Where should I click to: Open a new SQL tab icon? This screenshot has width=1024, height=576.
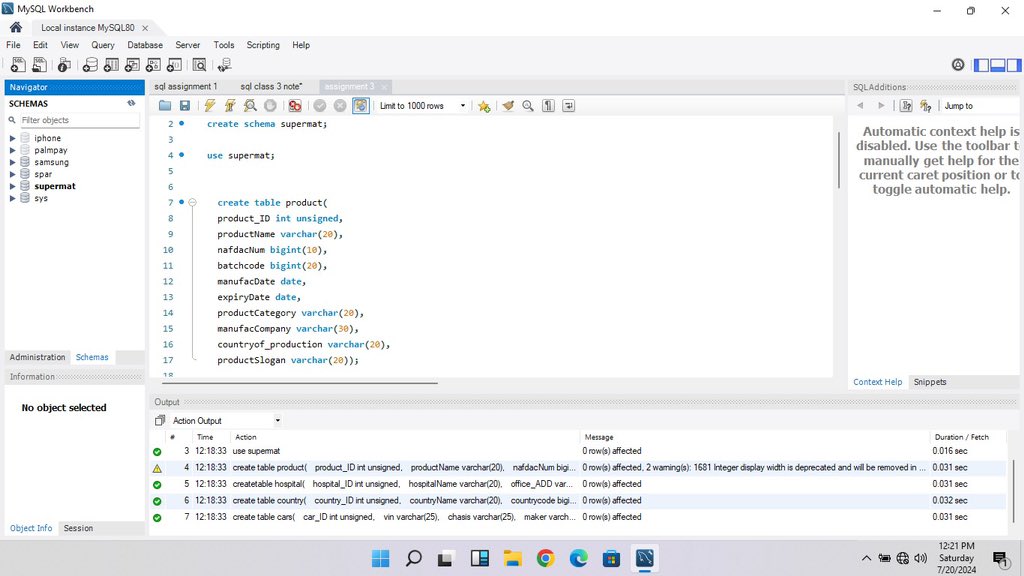coord(18,65)
